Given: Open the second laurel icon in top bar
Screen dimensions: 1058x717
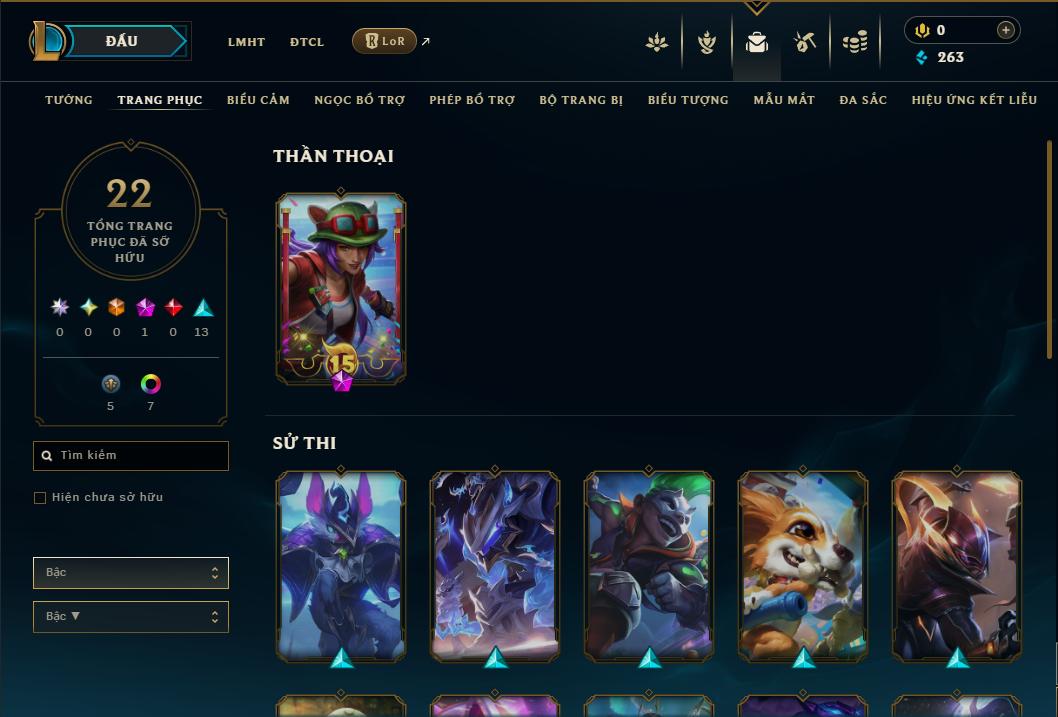Looking at the screenshot, I should click(706, 42).
